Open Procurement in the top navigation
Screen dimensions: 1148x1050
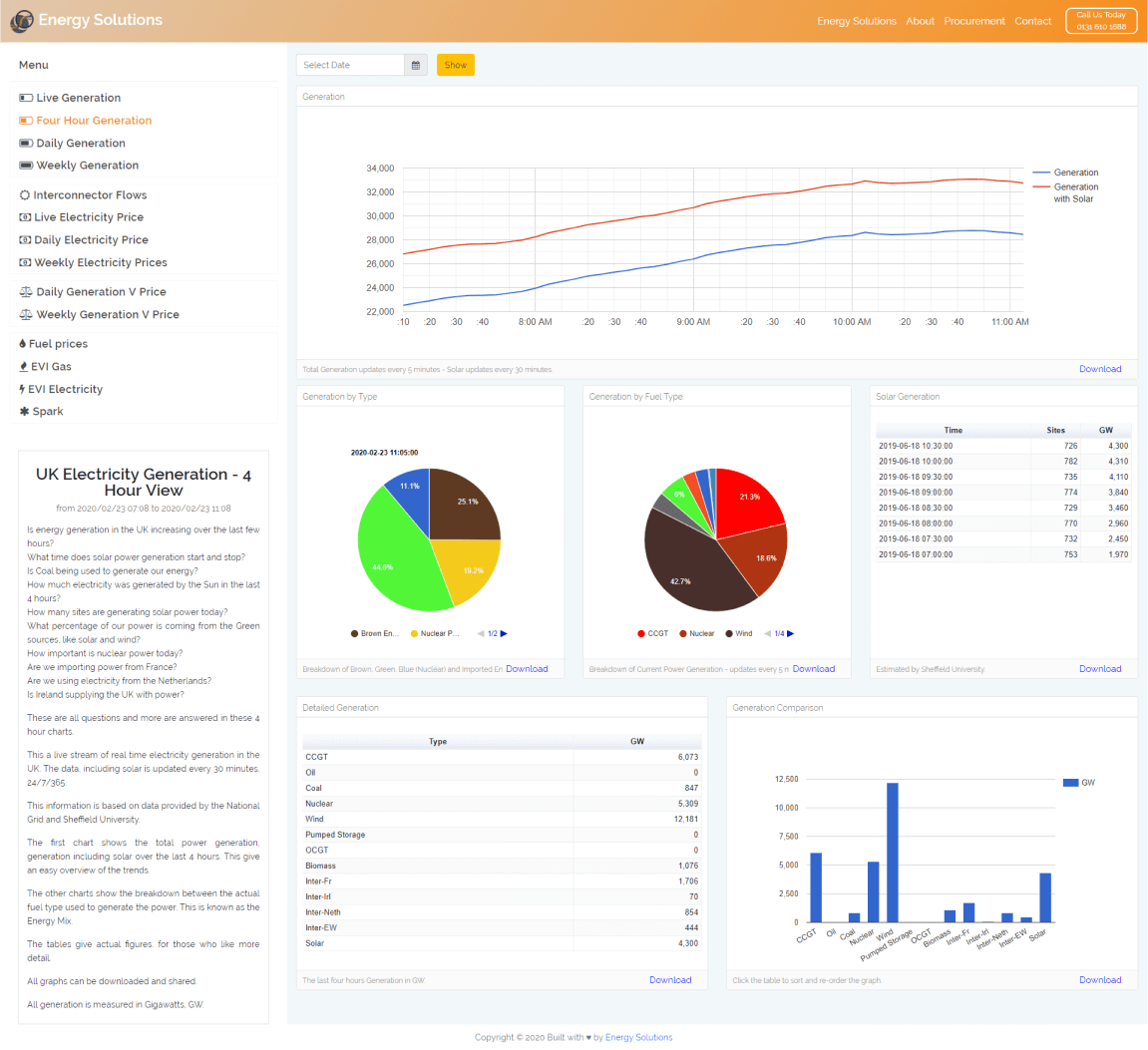(973, 21)
